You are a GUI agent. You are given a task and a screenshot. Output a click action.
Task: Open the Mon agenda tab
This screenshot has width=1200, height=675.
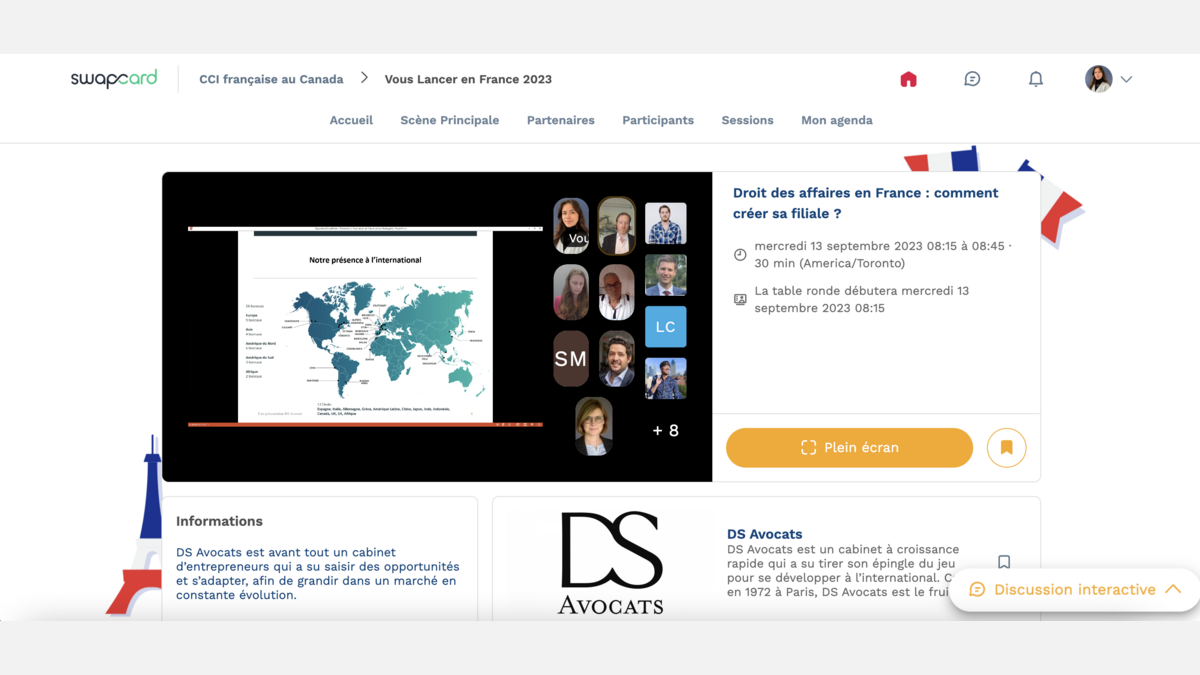tap(836, 120)
